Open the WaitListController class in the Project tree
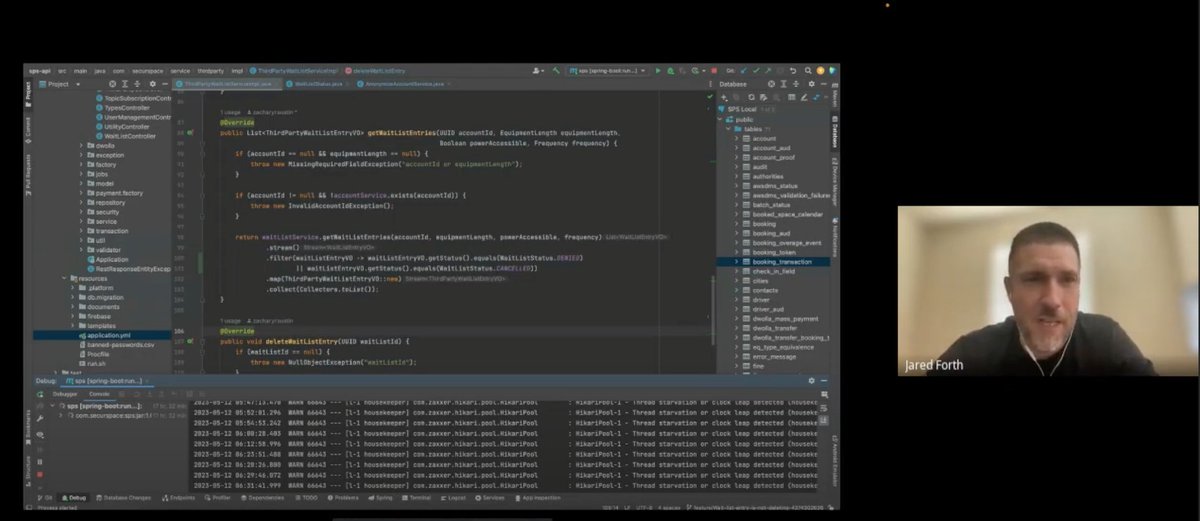Viewport: 1200px width, 521px height. (128, 136)
